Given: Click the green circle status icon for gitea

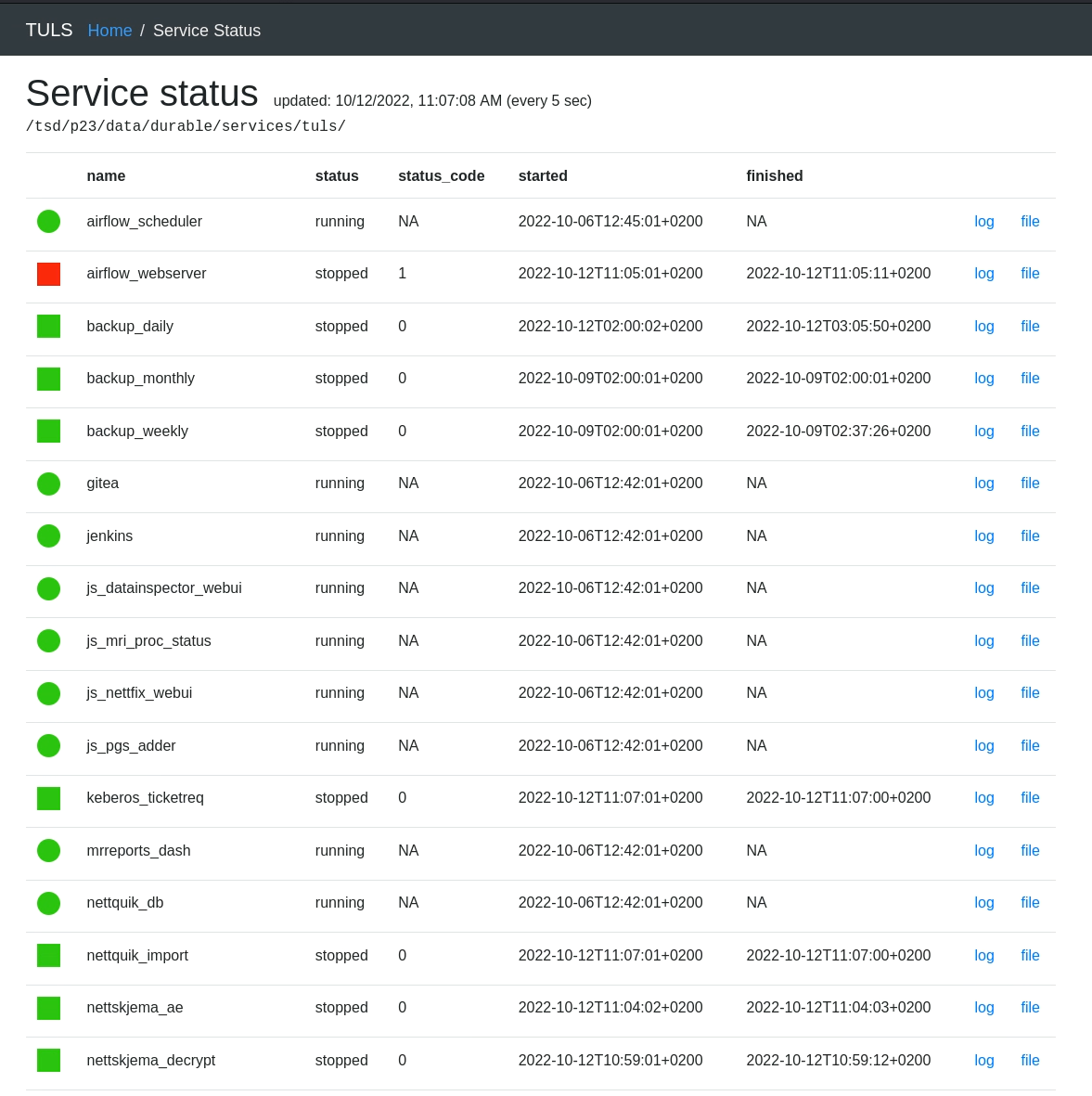Looking at the screenshot, I should [48, 484].
